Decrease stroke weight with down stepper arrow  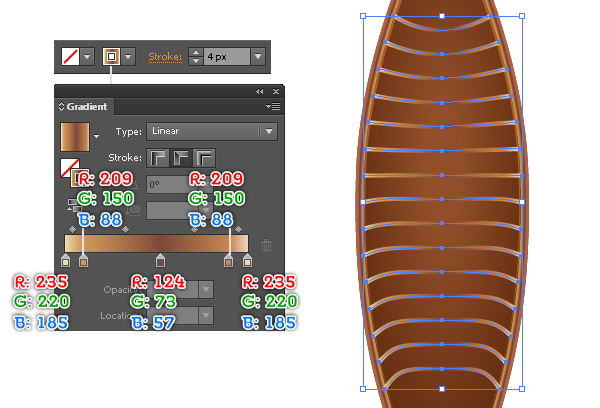pyautogui.click(x=196, y=61)
